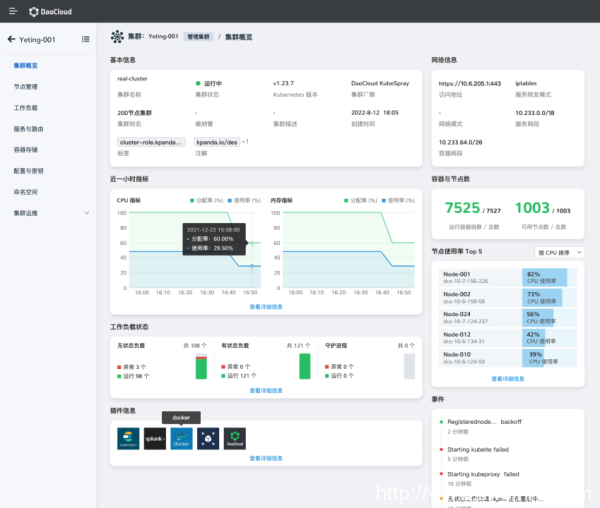The width and height of the screenshot is (600, 508).
Task: Go back using the arrow beside Yeting-001
Action: (x=11, y=39)
